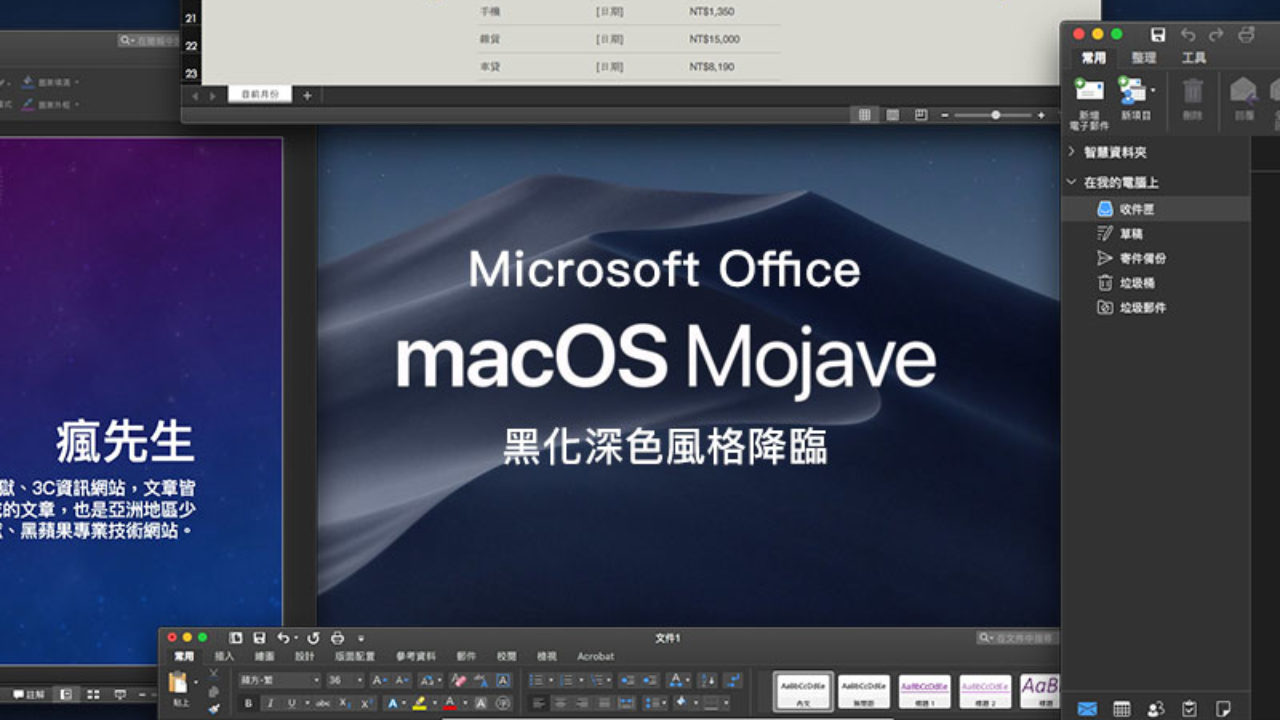Zoom out with Excel minus button
The height and width of the screenshot is (720, 1280).
[x=945, y=115]
